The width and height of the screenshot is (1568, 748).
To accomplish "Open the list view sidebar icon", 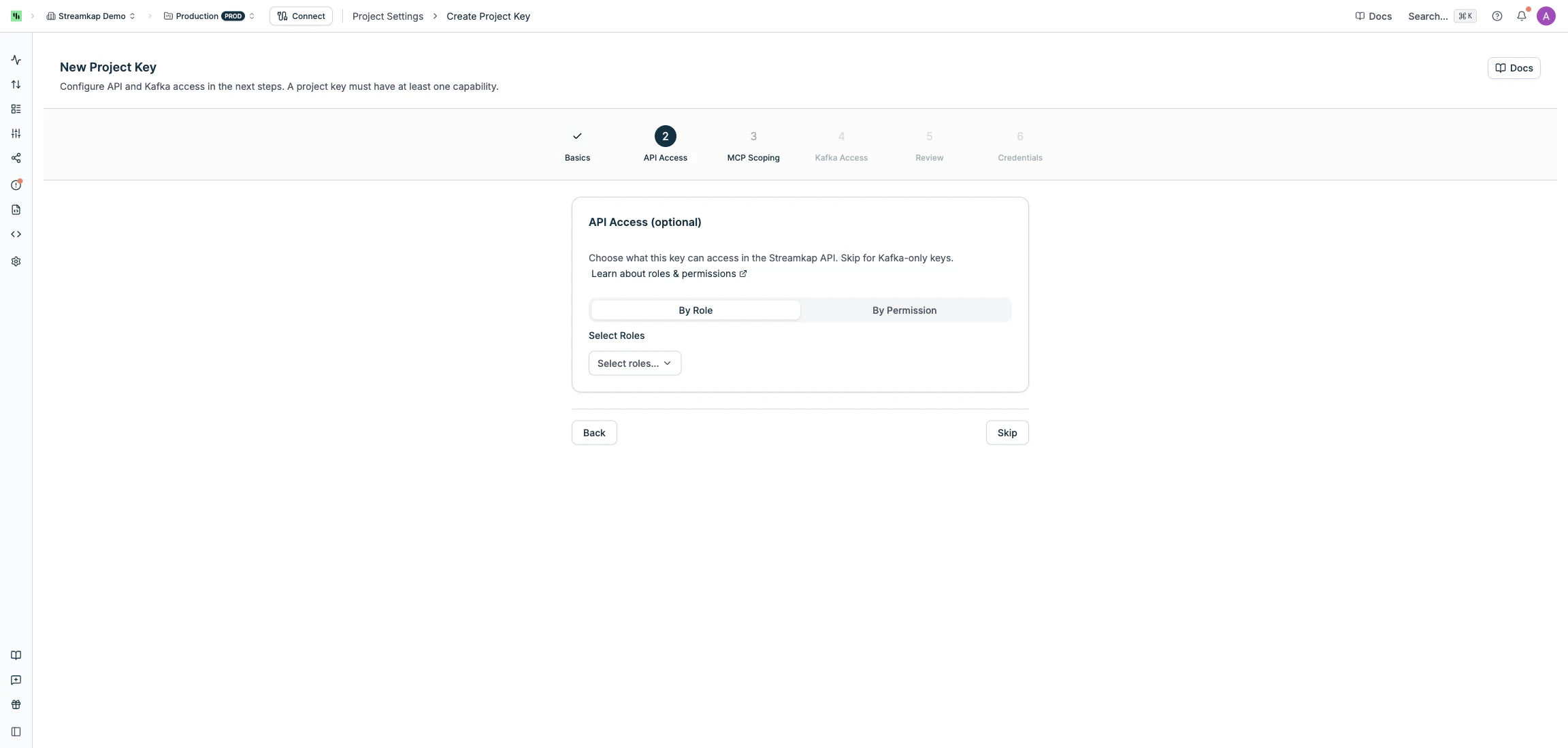I will [x=16, y=108].
